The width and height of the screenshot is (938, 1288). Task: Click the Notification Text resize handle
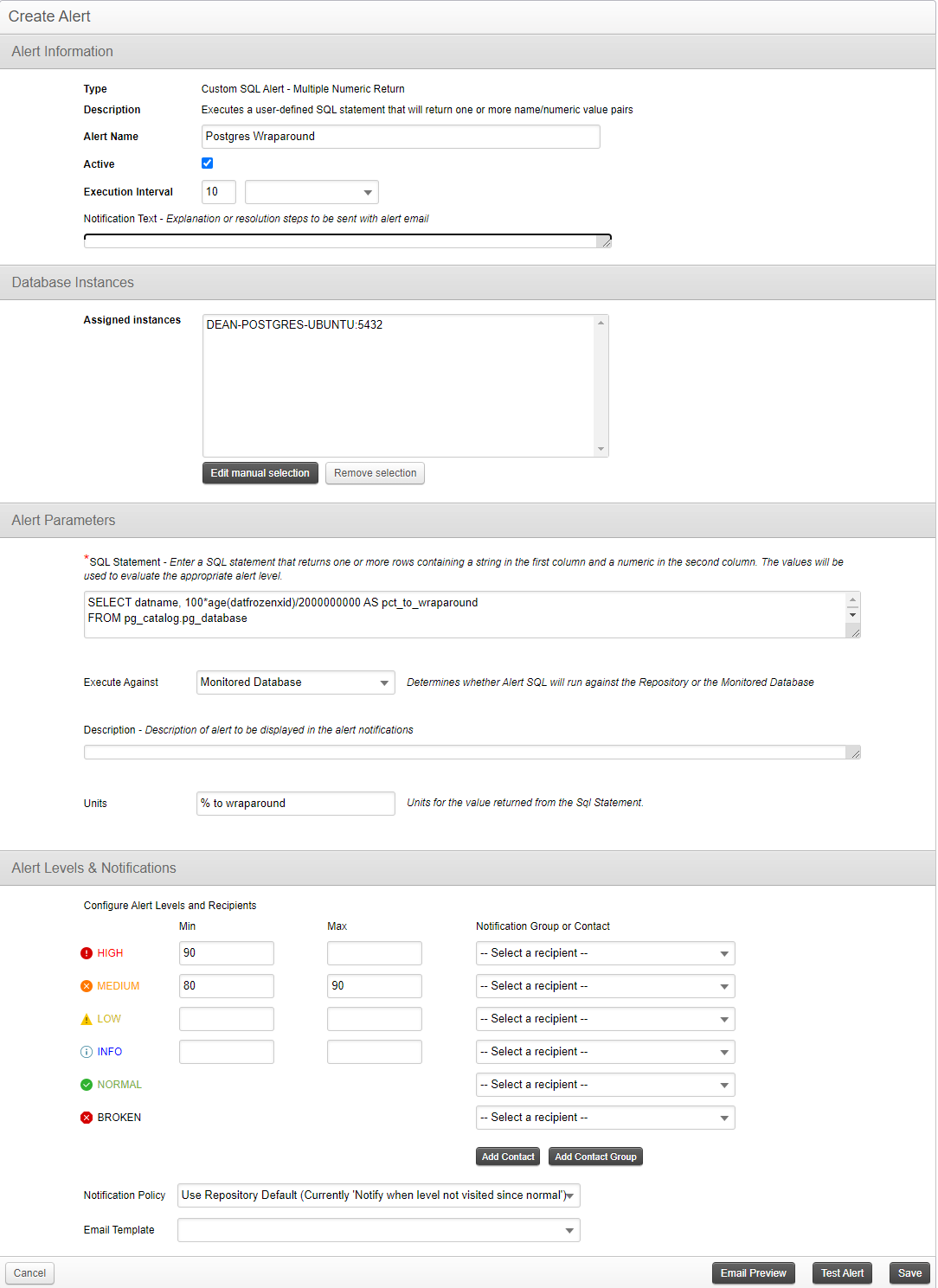[x=606, y=242]
